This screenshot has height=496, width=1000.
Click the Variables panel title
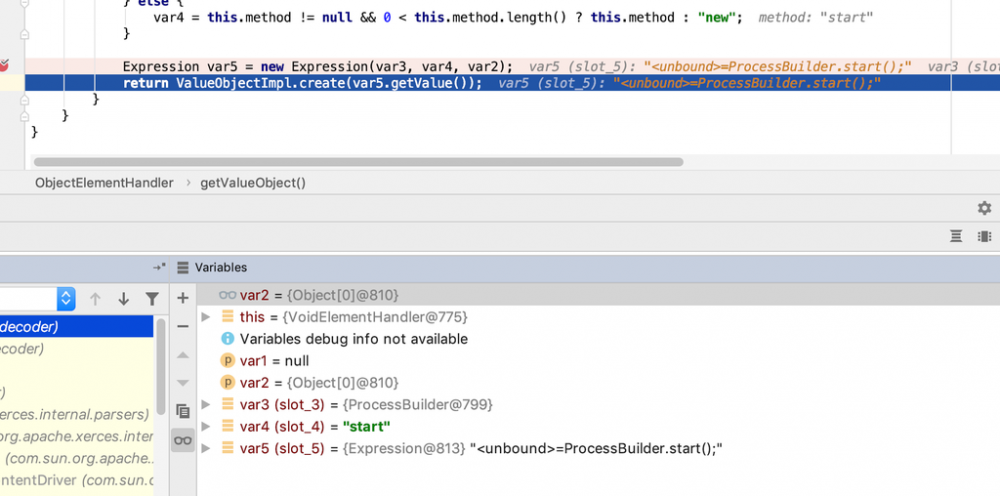pyautogui.click(x=221, y=268)
